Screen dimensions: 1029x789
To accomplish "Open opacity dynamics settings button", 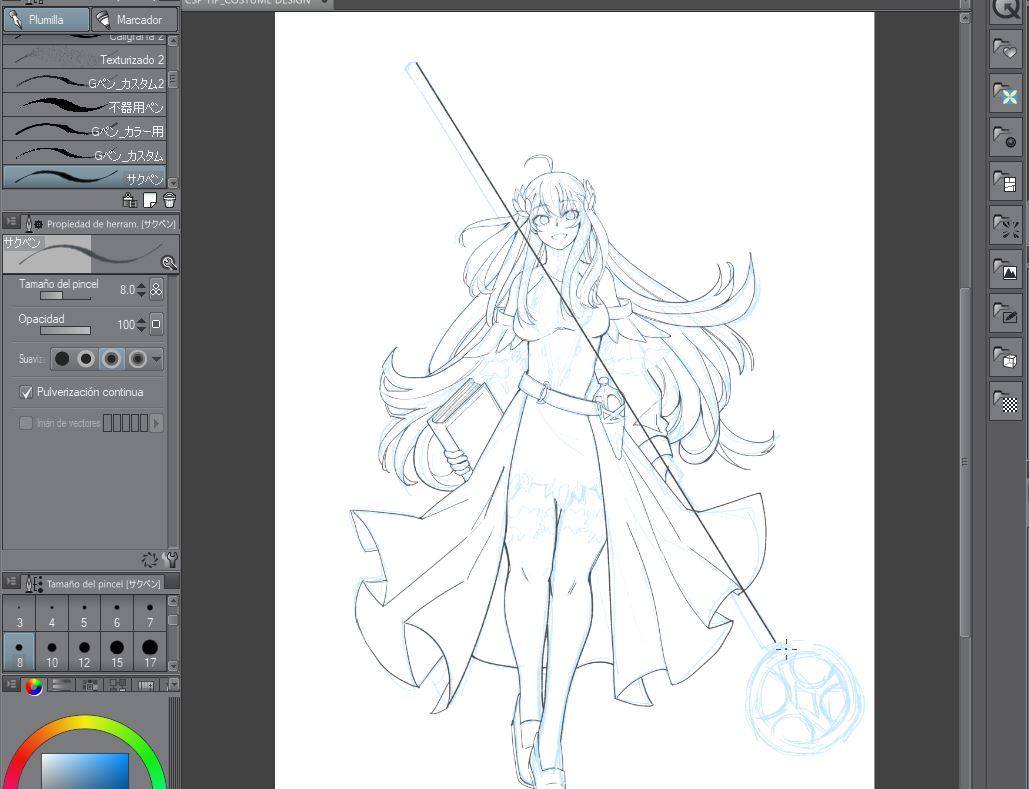I will [x=156, y=324].
